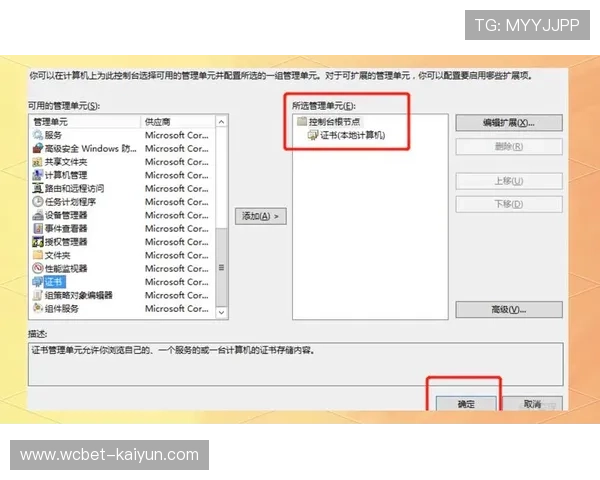Viewport: 600px width, 480px height.
Task: Select the 组件服务 icon
Action: click(38, 309)
